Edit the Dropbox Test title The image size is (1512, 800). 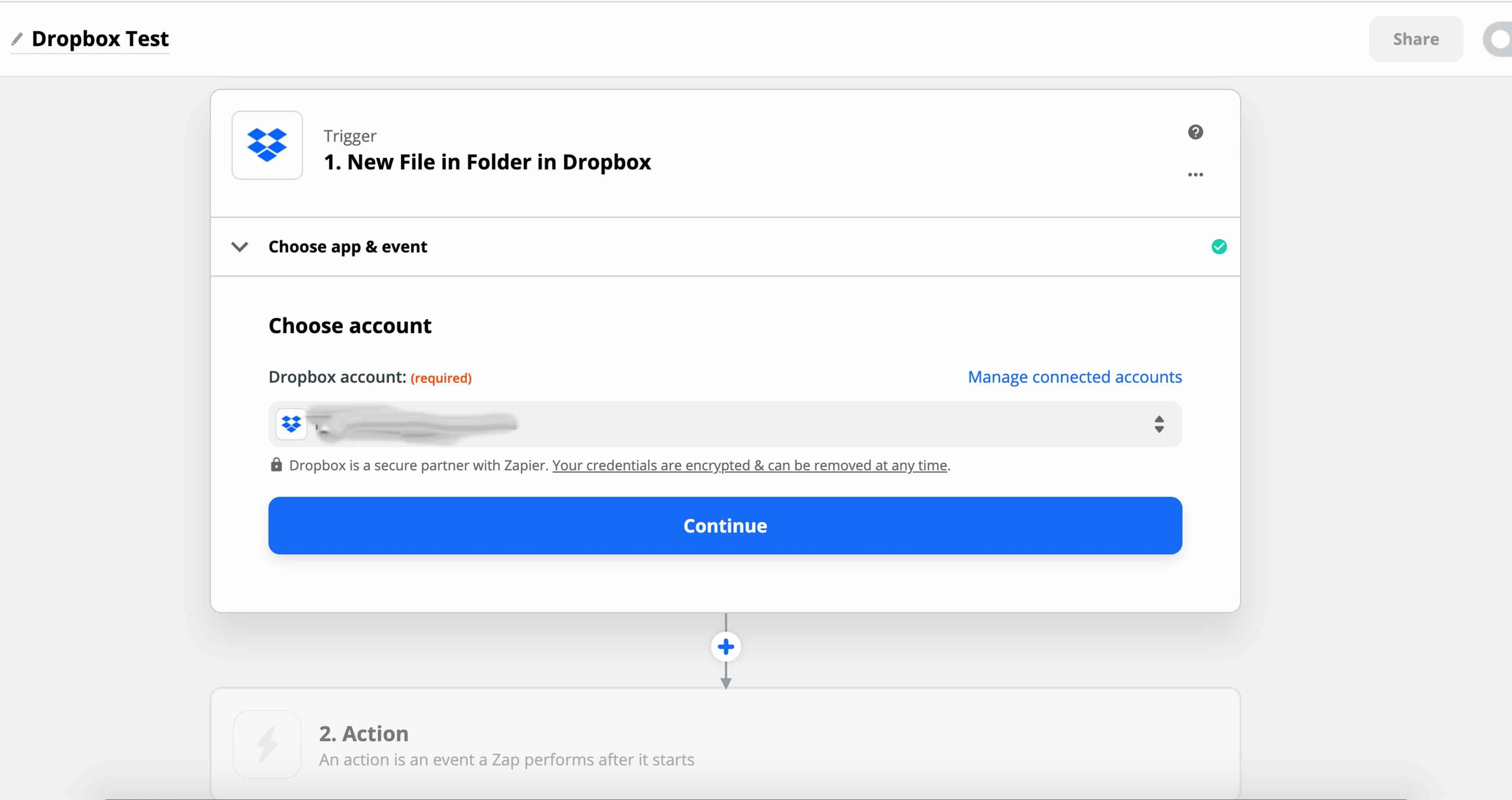pyautogui.click(x=100, y=39)
